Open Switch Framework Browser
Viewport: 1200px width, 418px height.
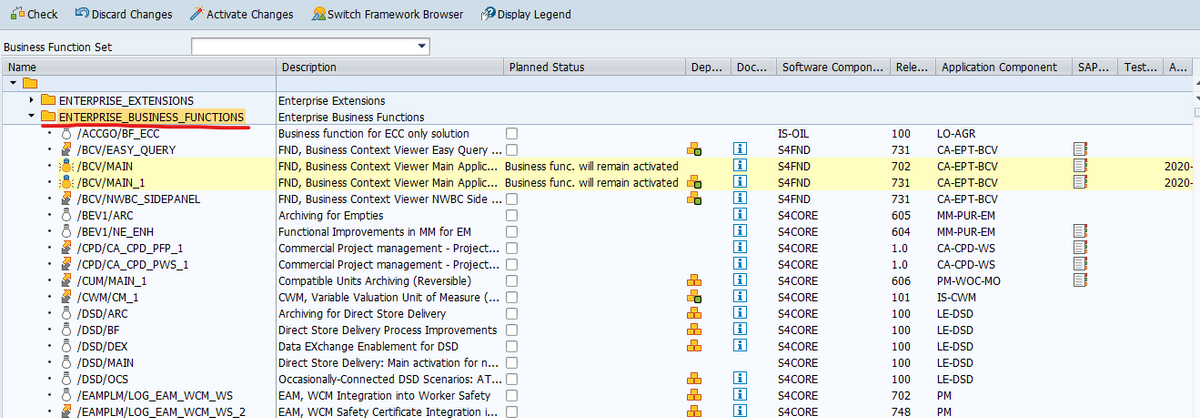pos(387,14)
